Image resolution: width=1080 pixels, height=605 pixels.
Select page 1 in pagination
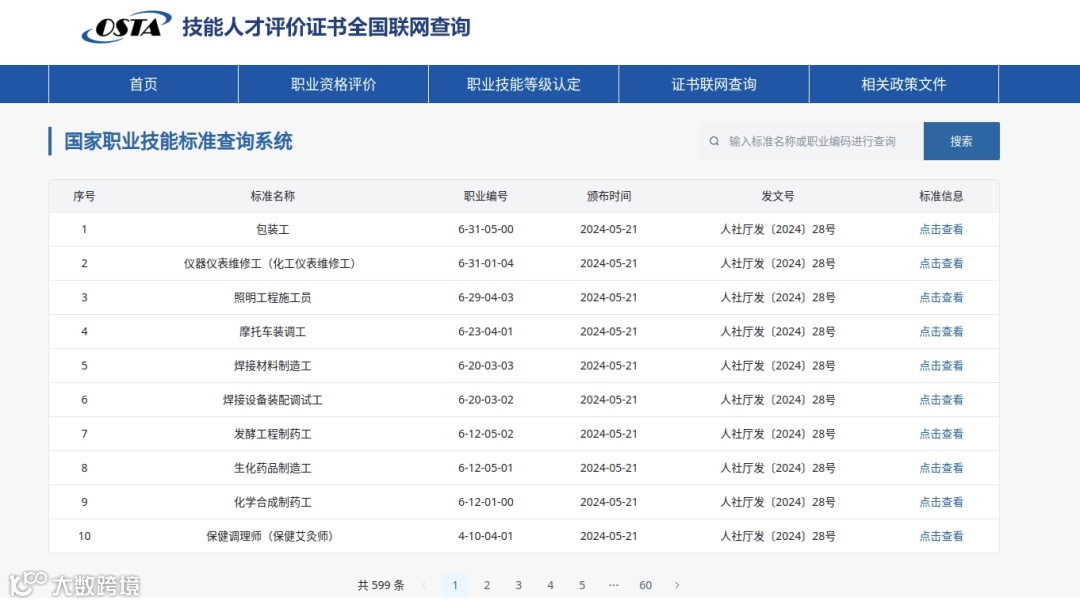click(x=455, y=585)
